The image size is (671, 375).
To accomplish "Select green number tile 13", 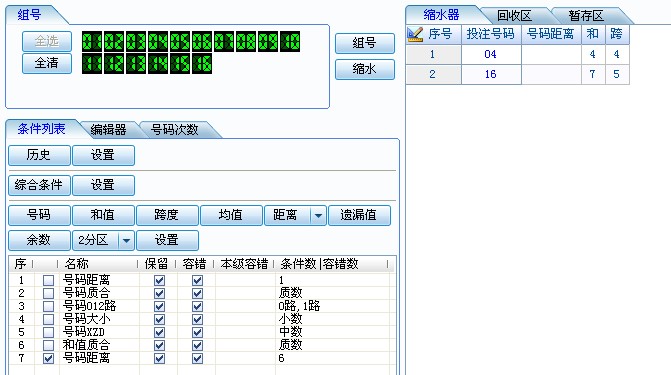I will [x=136, y=63].
